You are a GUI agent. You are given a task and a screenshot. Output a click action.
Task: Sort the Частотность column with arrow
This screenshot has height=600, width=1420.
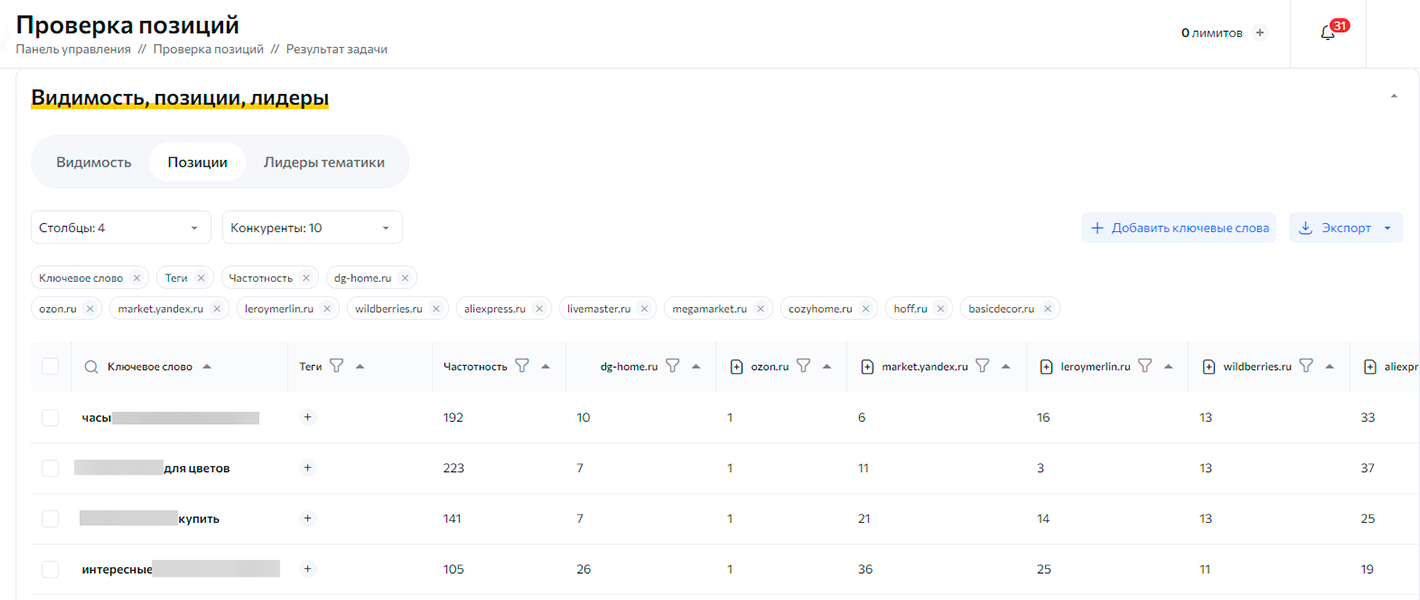546,367
